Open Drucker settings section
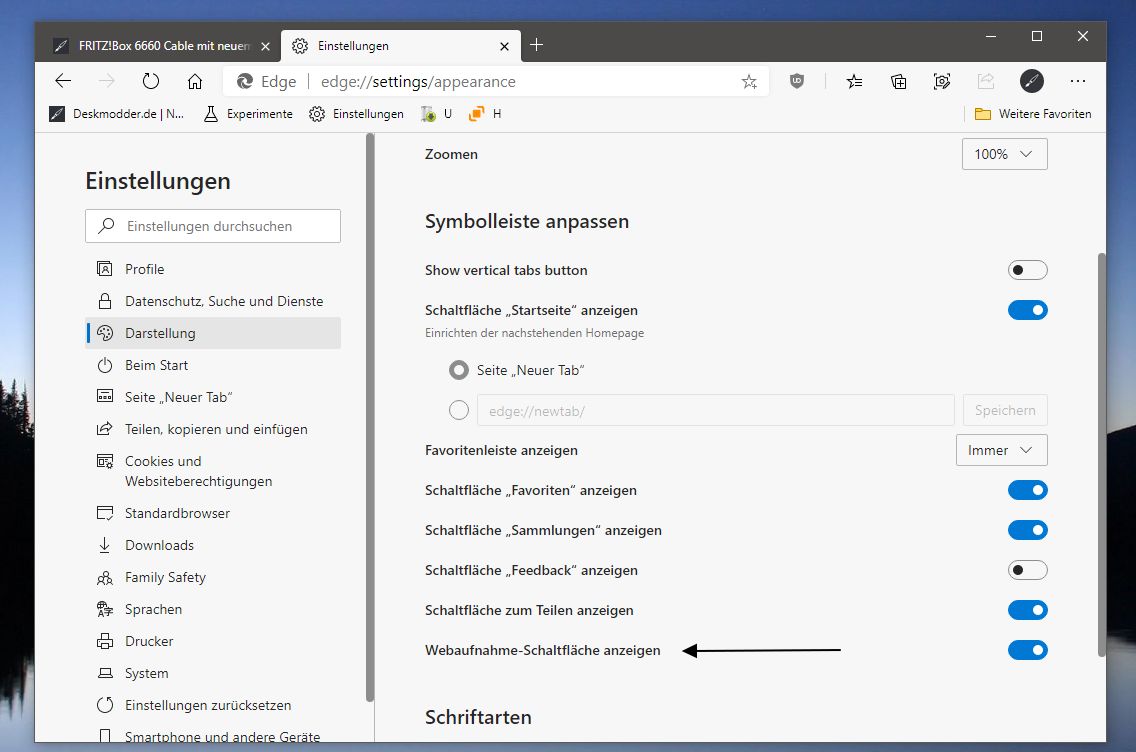 point(213,641)
